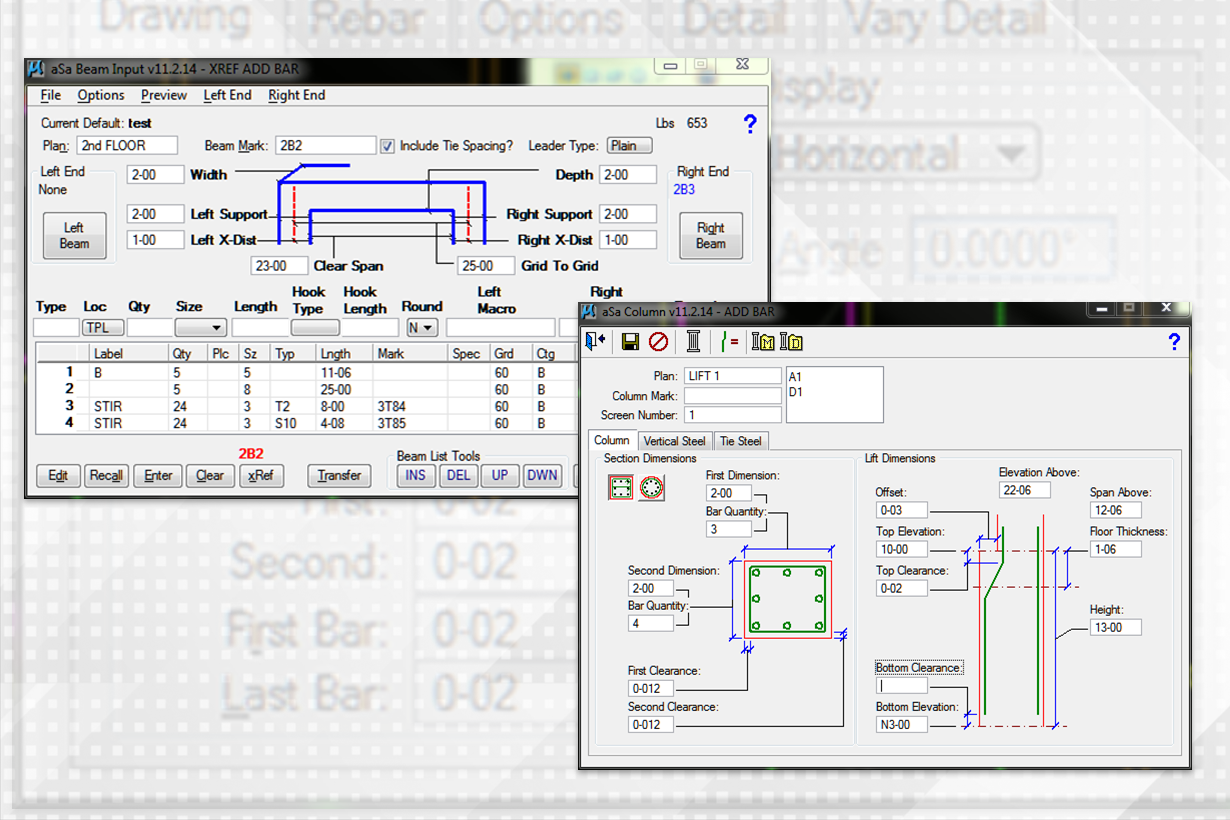The height and width of the screenshot is (820, 1230).
Task: Click the Column Mark input field
Action: click(x=733, y=396)
